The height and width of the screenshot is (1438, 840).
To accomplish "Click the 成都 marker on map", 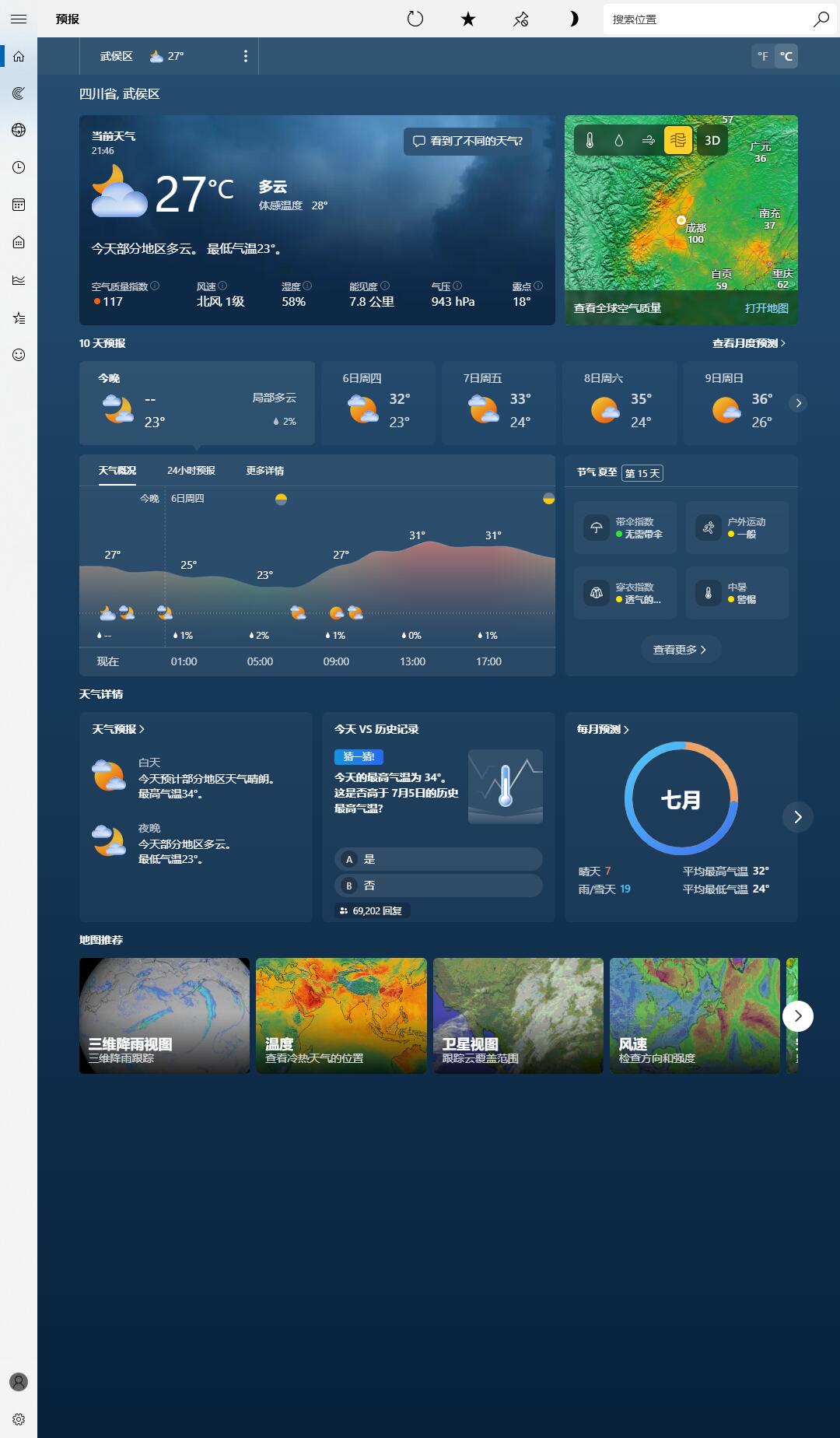I will pos(681,221).
